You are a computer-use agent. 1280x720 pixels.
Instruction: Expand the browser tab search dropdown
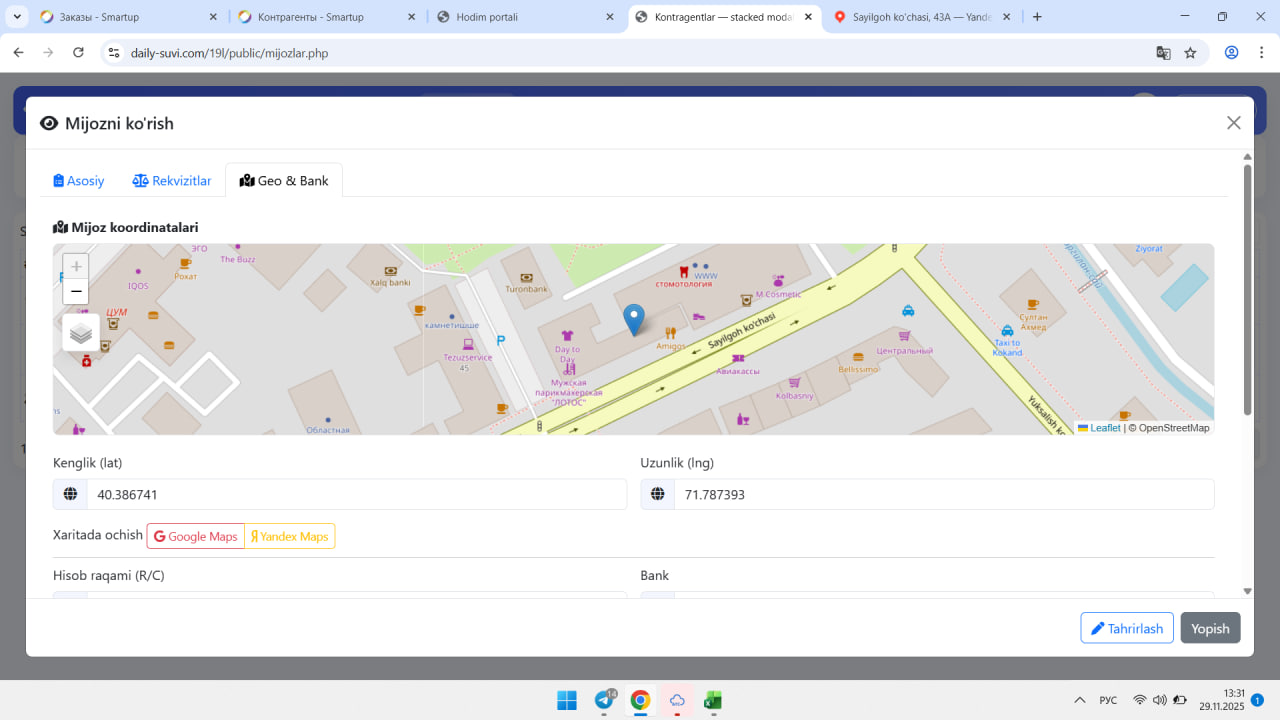pyautogui.click(x=17, y=17)
